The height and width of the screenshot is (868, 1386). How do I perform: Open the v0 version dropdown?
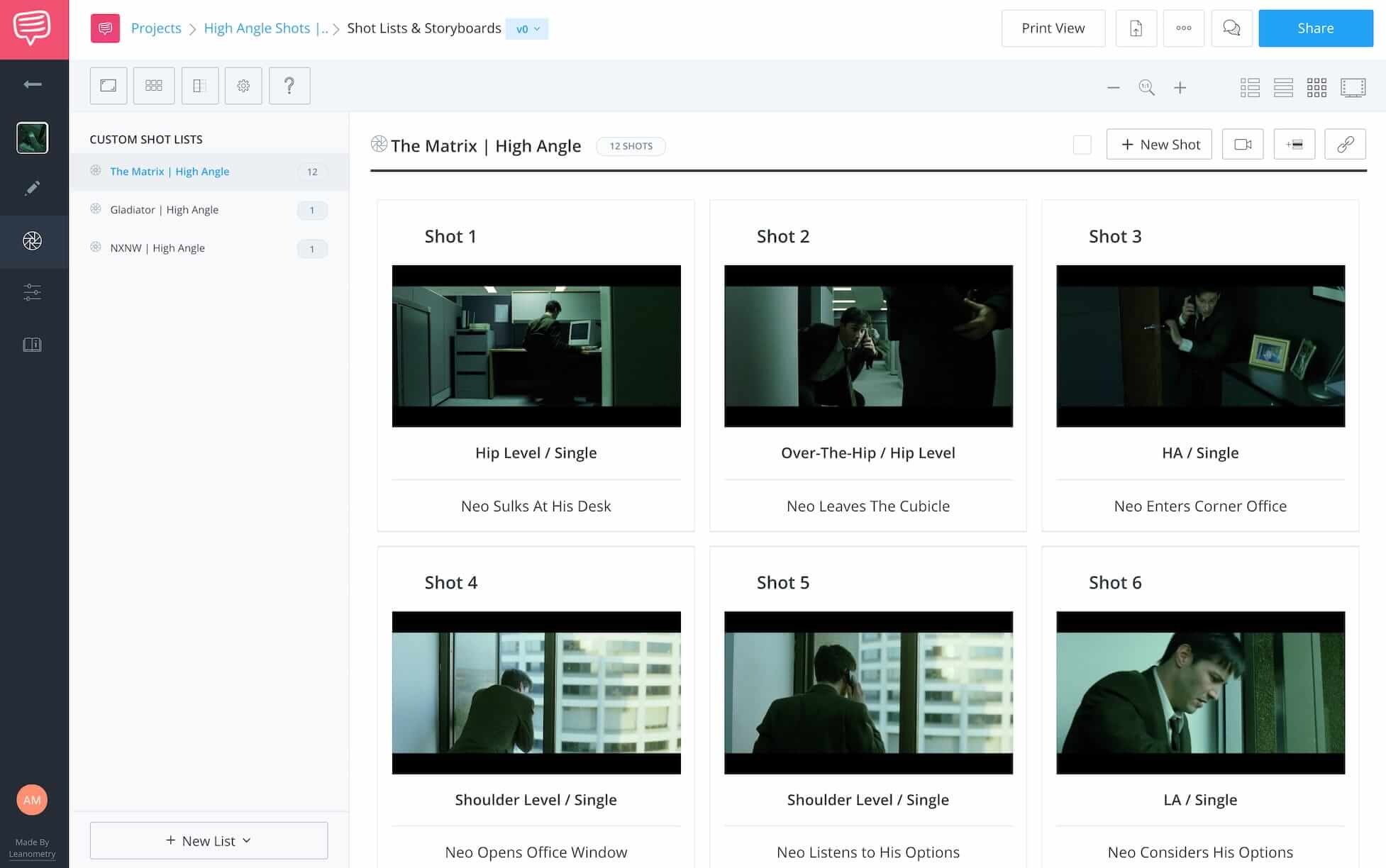pos(527,28)
